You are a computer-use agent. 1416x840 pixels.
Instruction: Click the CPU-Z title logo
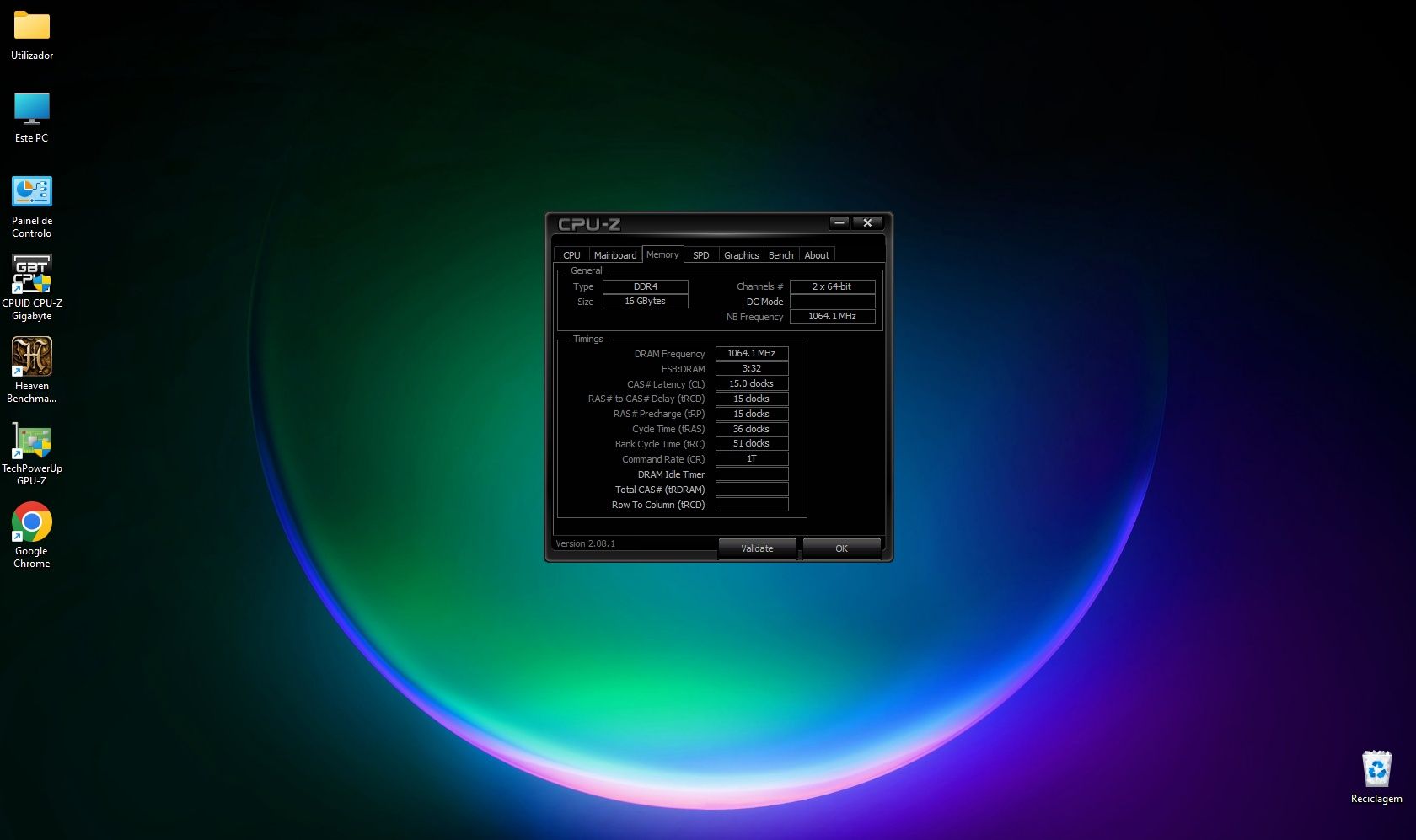[589, 224]
